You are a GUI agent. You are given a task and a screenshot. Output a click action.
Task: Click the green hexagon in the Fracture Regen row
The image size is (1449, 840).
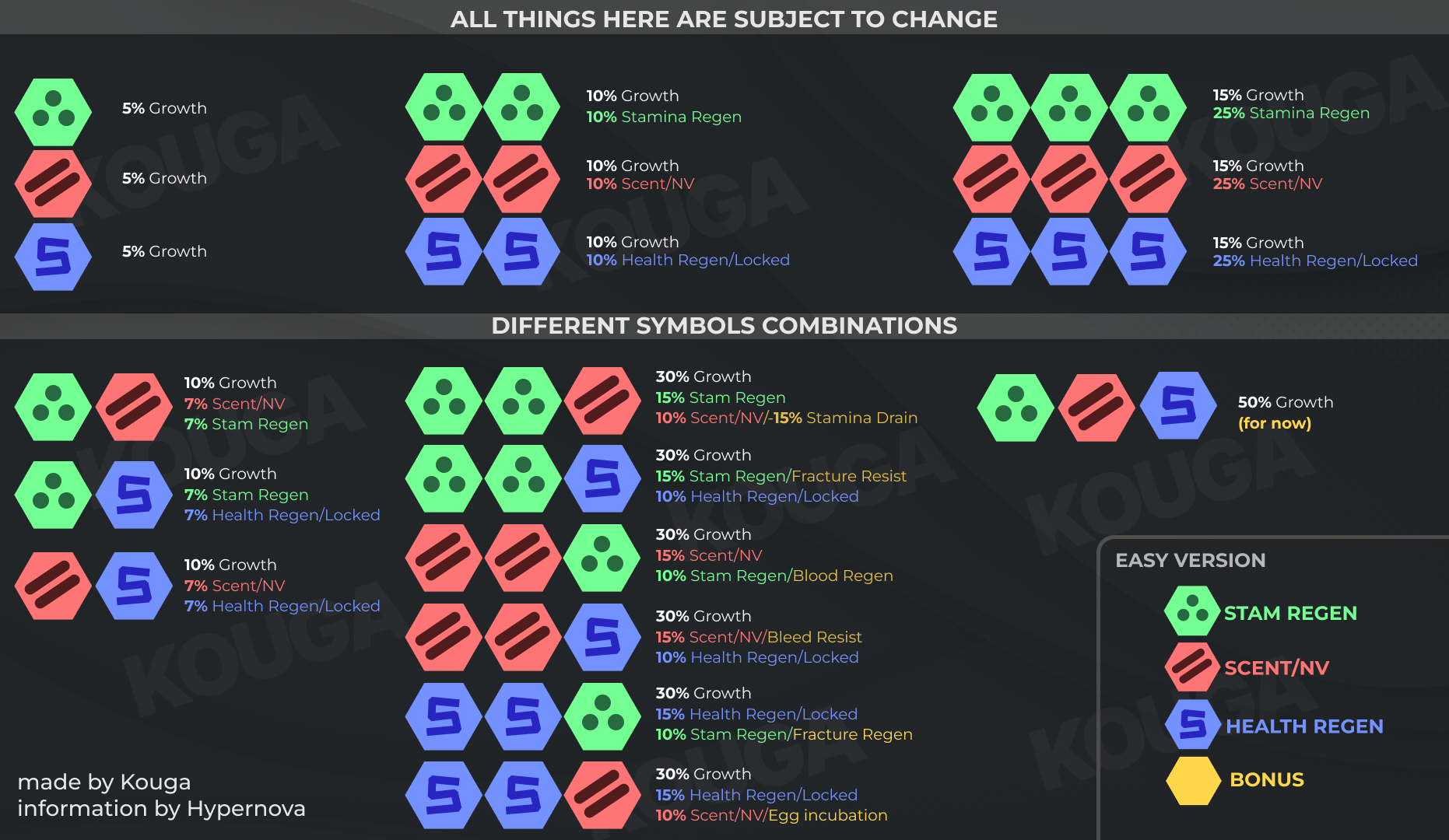pyautogui.click(x=602, y=716)
